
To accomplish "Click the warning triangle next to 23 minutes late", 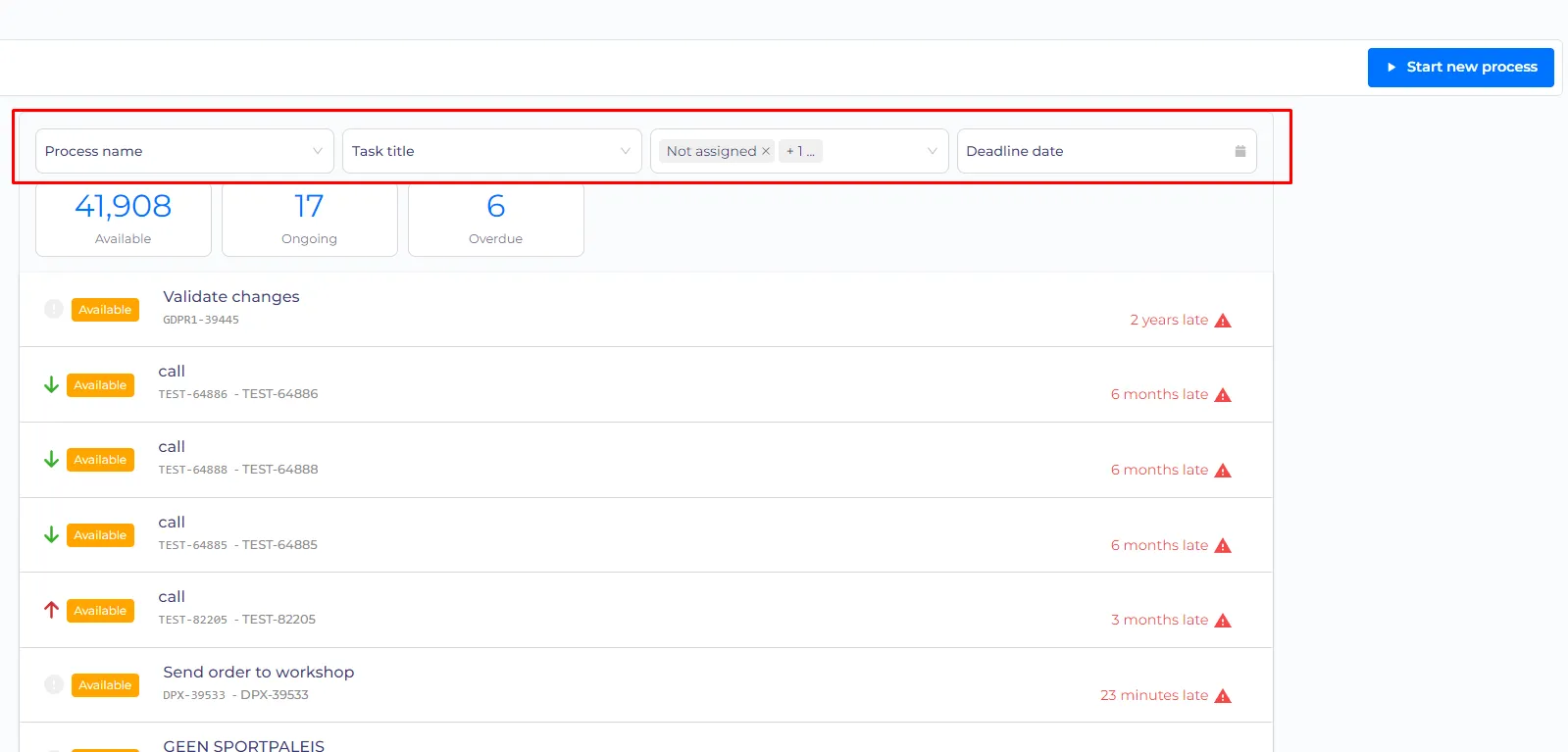I will coord(1223,696).
